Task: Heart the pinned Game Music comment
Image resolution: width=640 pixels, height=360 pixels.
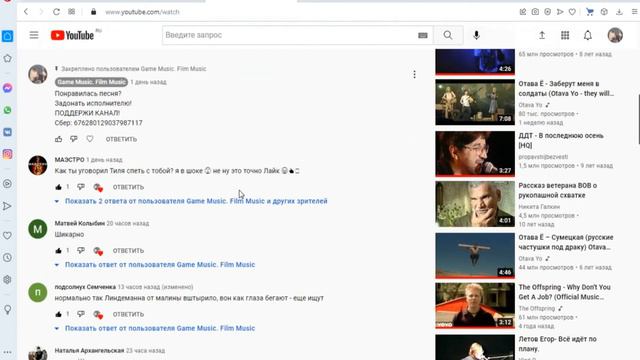Action: [90, 139]
